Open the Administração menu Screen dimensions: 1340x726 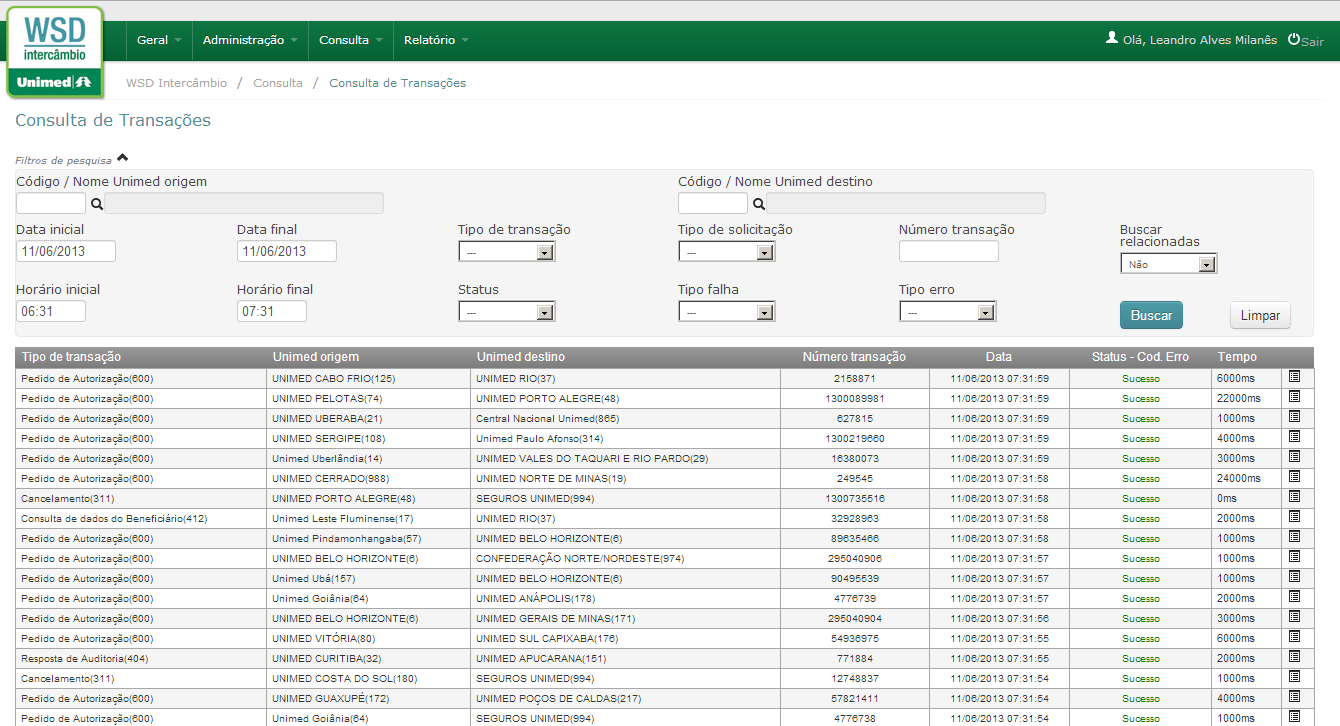pyautogui.click(x=250, y=40)
